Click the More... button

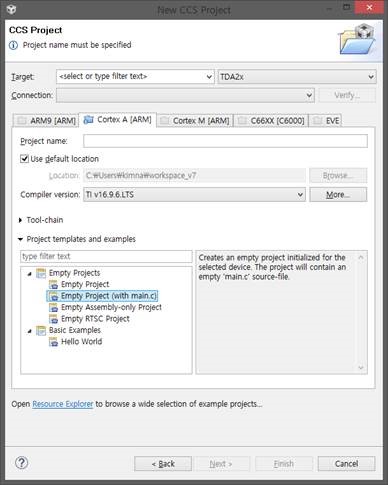pyautogui.click(x=338, y=194)
